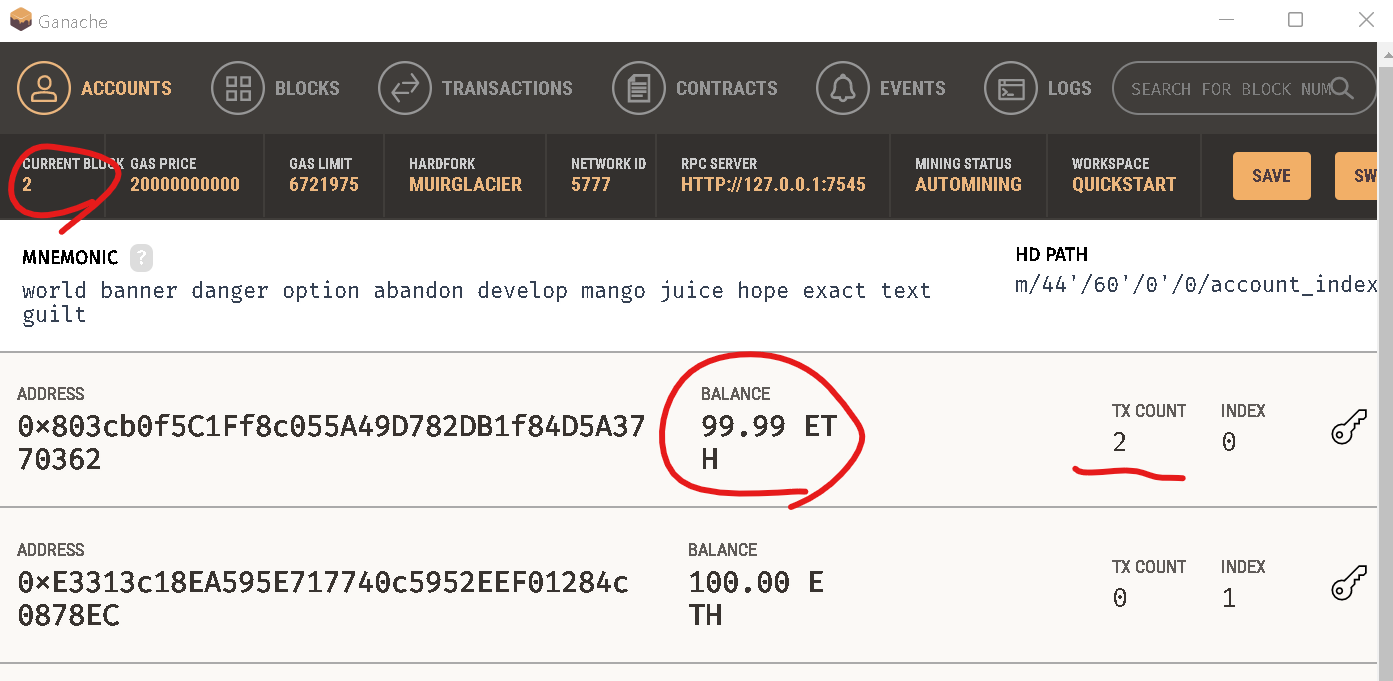Click the 100.00 ETH balance value

click(x=756, y=599)
